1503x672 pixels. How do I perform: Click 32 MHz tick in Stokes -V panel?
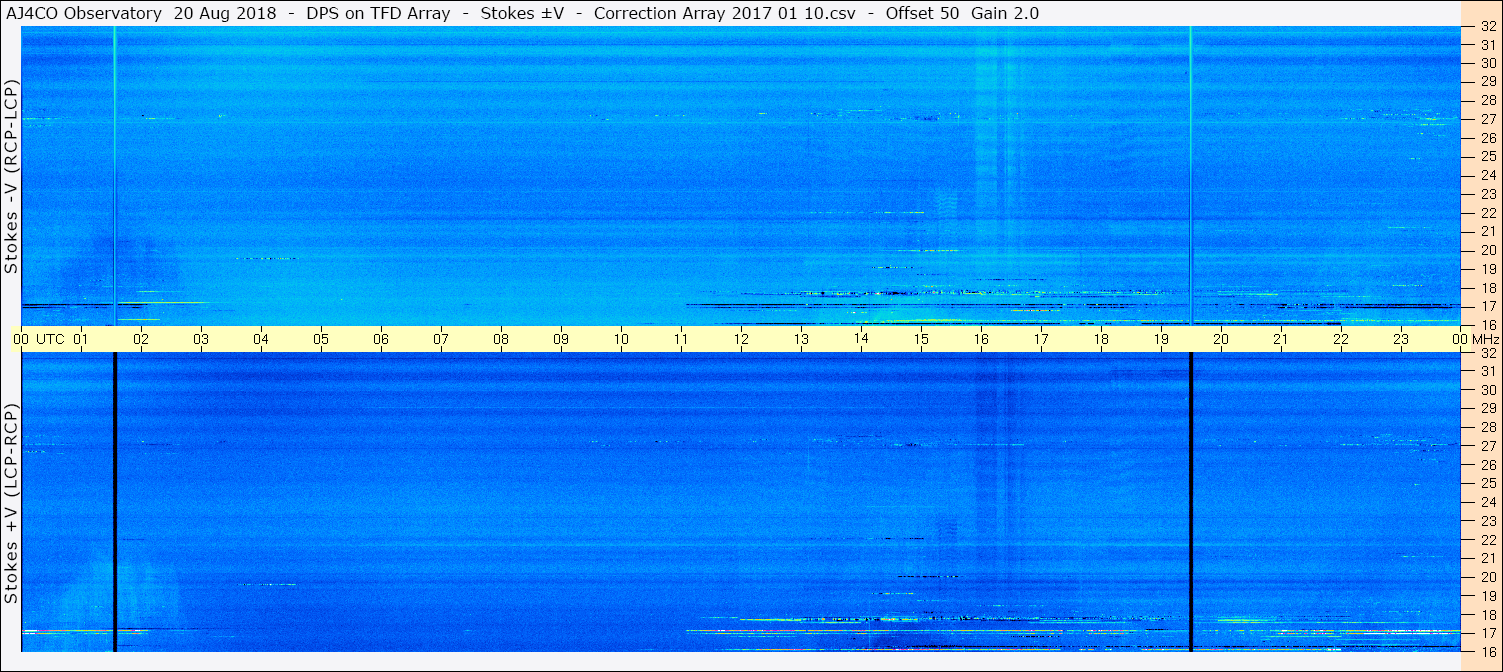[x=1488, y=27]
